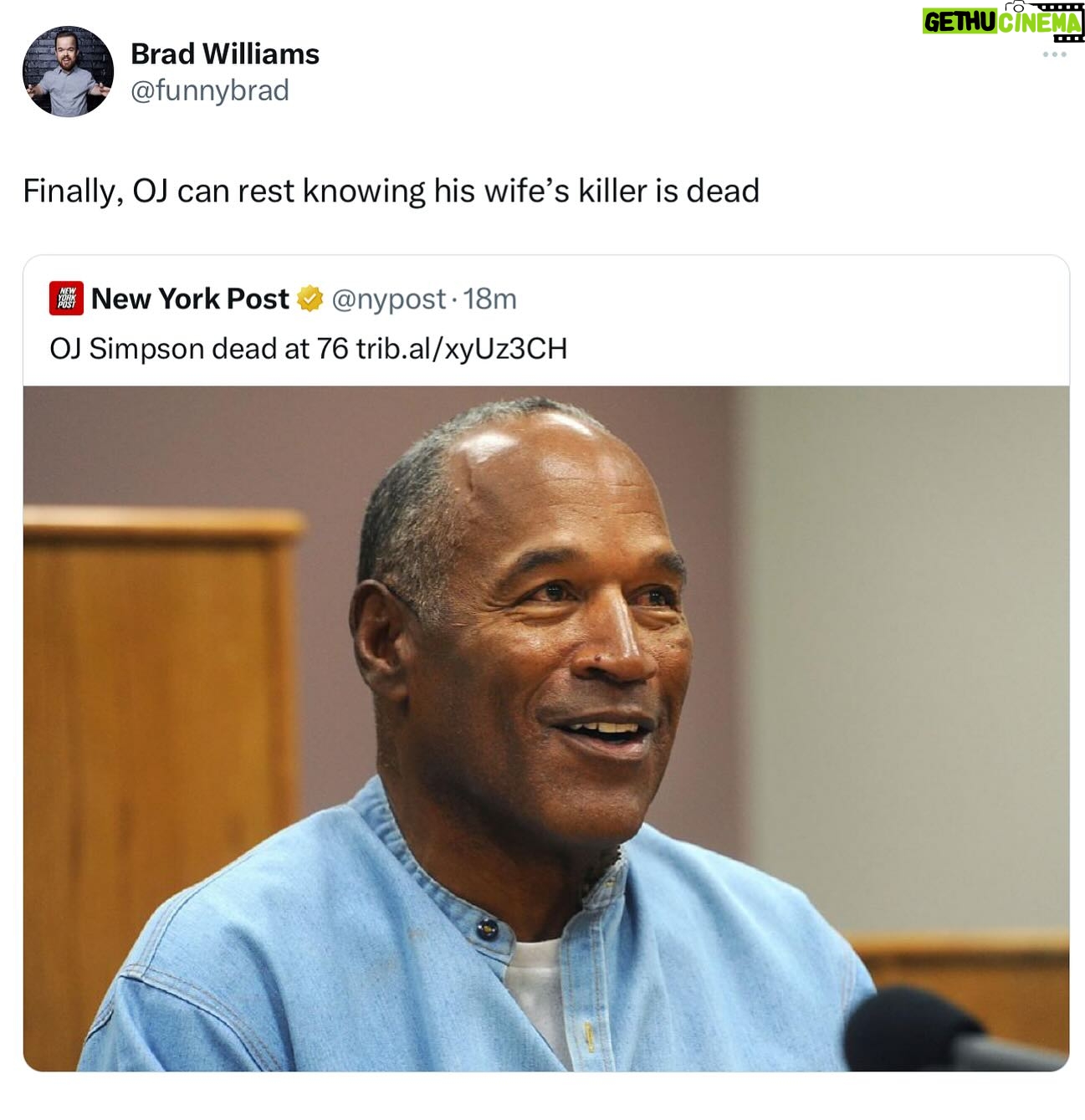Open Brad Williams' profile picture
1085x1120 pixels.
(68, 71)
